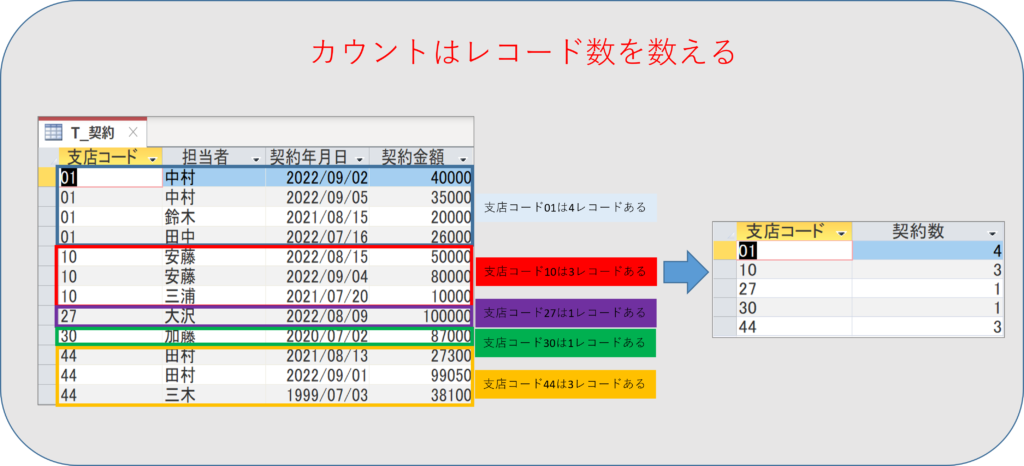1024x466 pixels.
Task: Click the date cell 2022/09/02
Action: click(317, 177)
